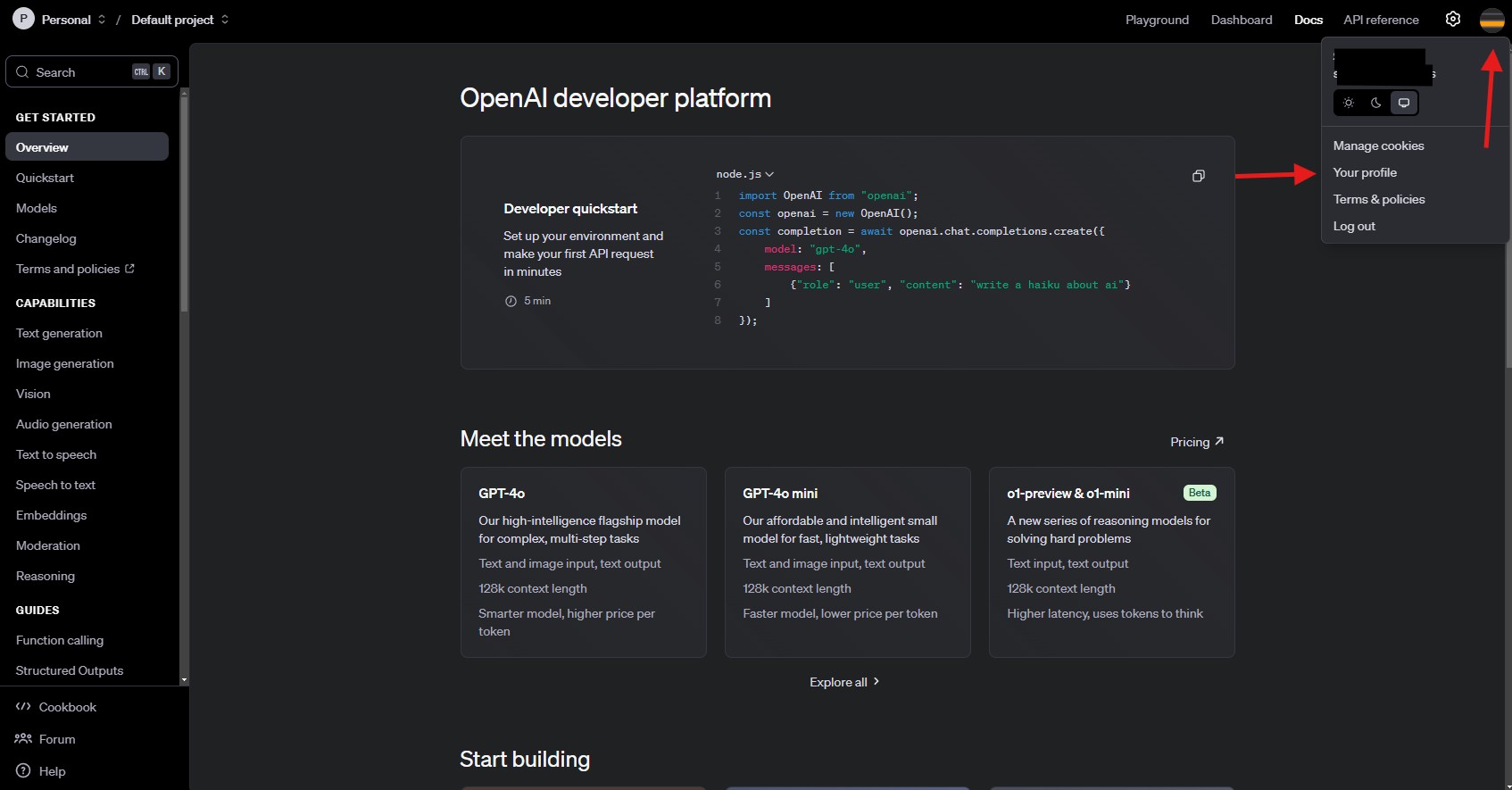The height and width of the screenshot is (790, 1512).
Task: Switch to dark theme
Action: pyautogui.click(x=1375, y=103)
